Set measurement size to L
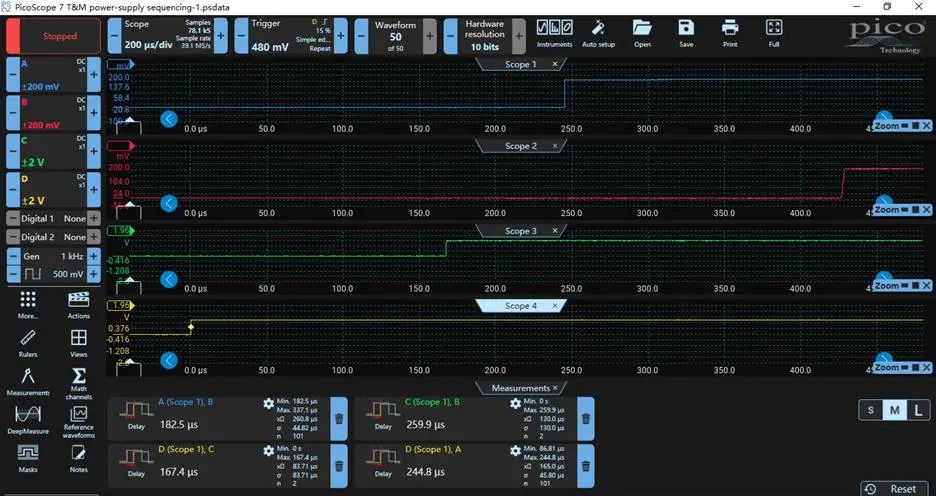 [918, 410]
